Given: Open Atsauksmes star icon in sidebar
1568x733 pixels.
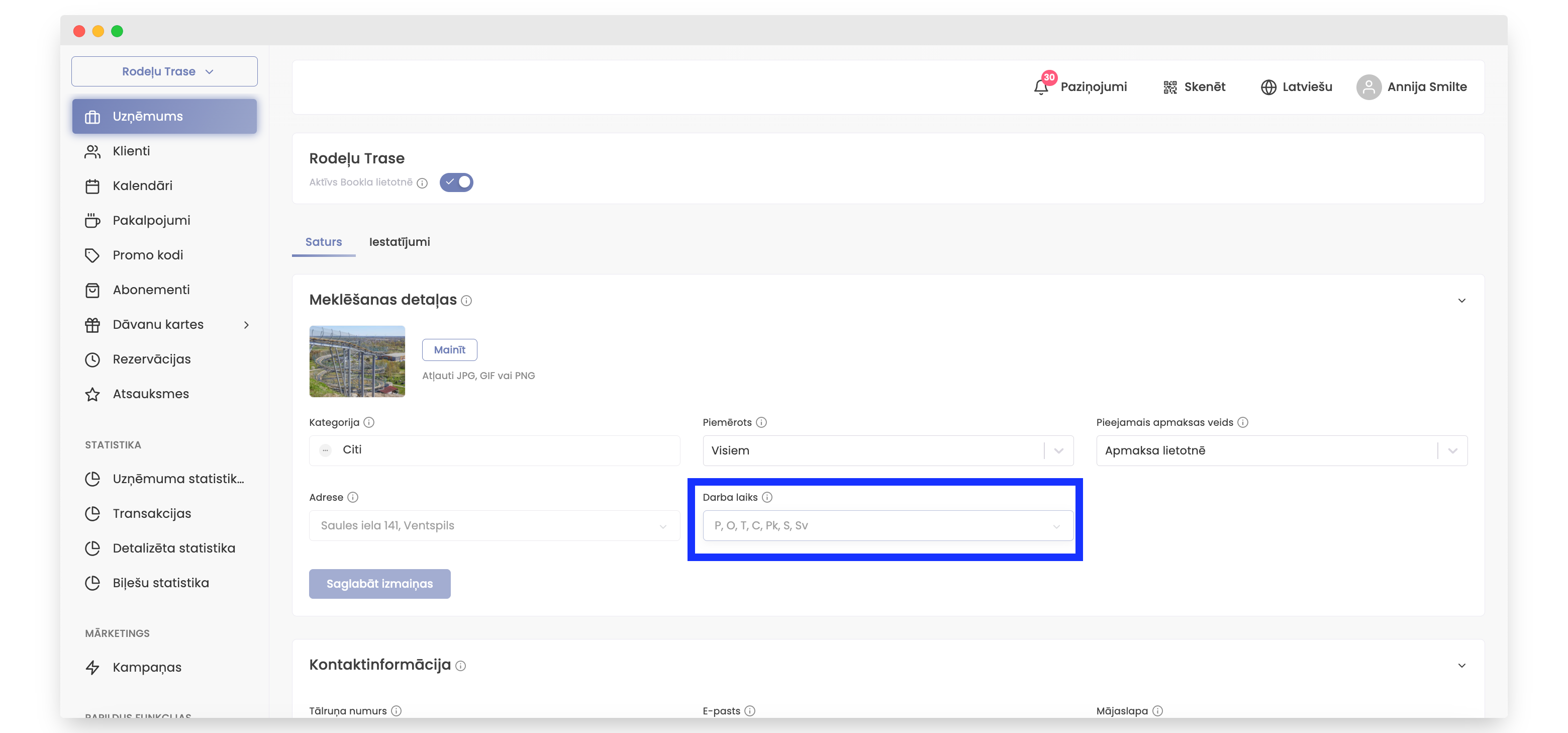Looking at the screenshot, I should 92,395.
